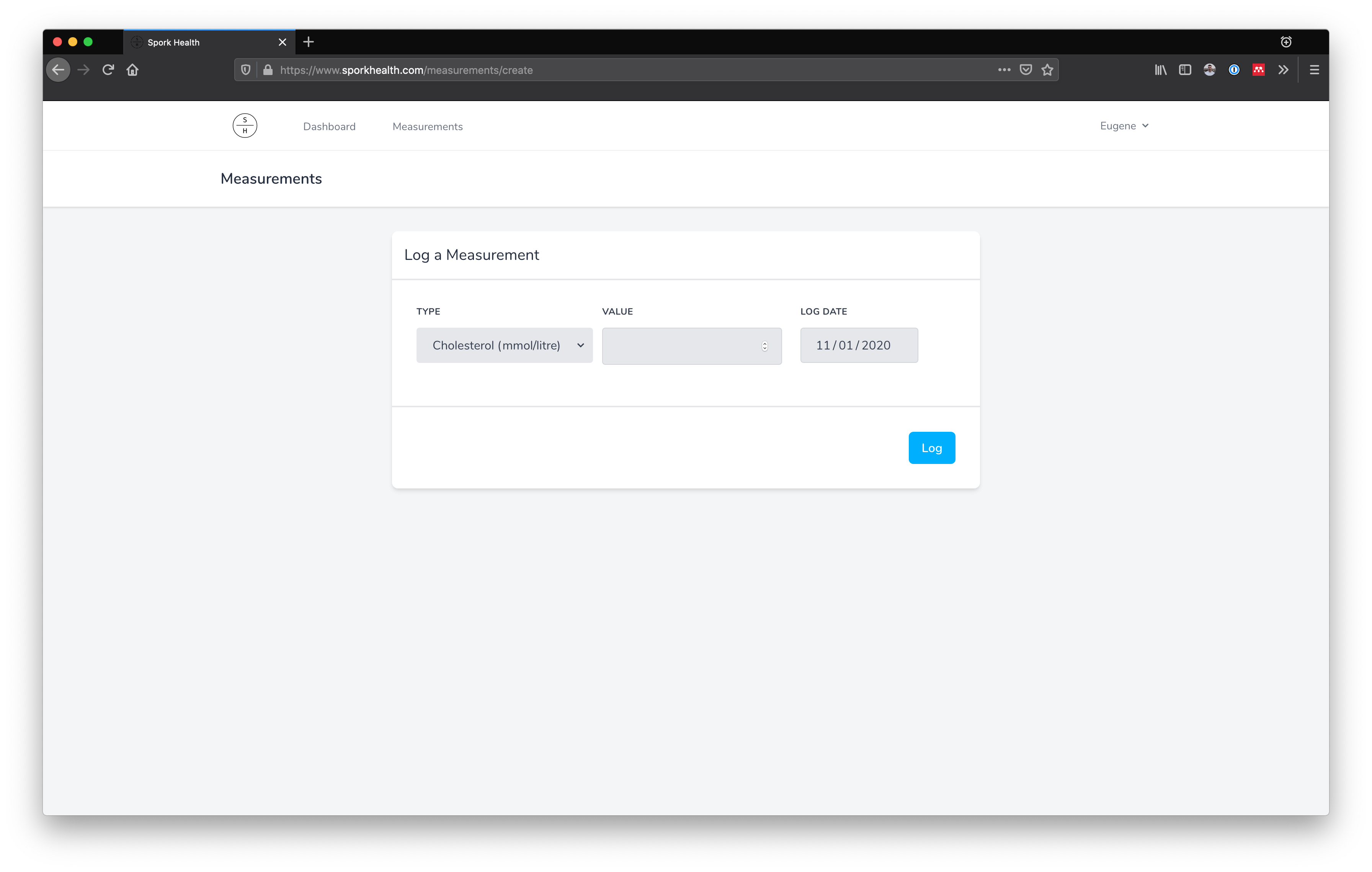The width and height of the screenshot is (1372, 872).
Task: Open the Cholesterol type dropdown
Action: click(x=504, y=345)
